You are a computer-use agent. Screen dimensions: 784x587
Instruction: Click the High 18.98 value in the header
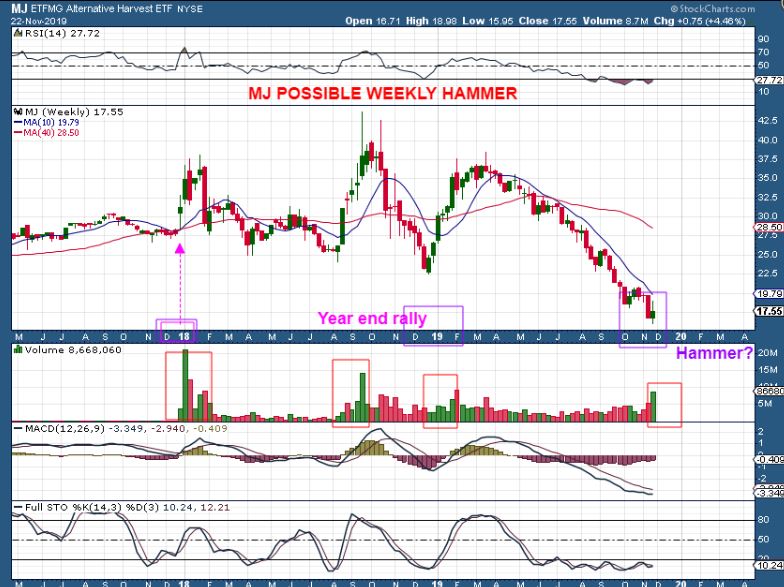[432, 21]
